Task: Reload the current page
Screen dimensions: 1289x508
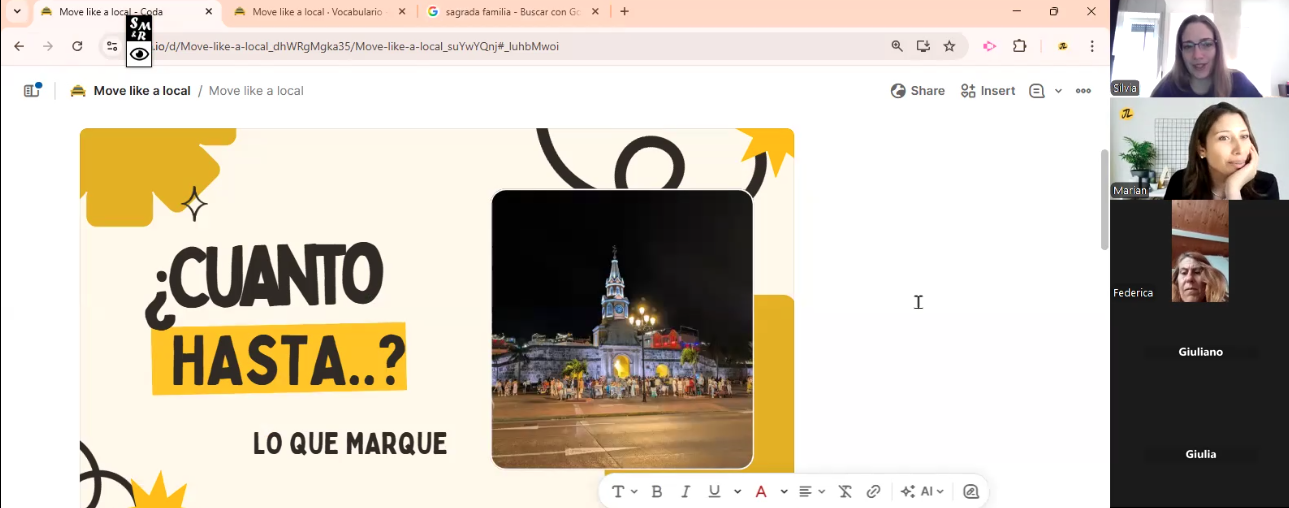Action: click(x=77, y=46)
